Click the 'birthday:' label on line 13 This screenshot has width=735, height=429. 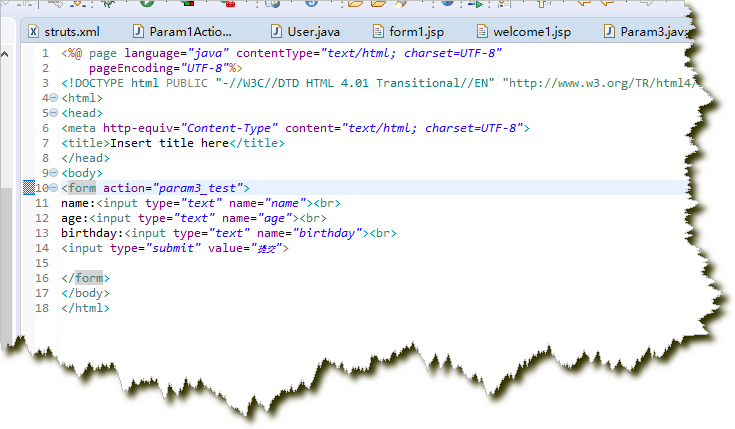coord(92,233)
